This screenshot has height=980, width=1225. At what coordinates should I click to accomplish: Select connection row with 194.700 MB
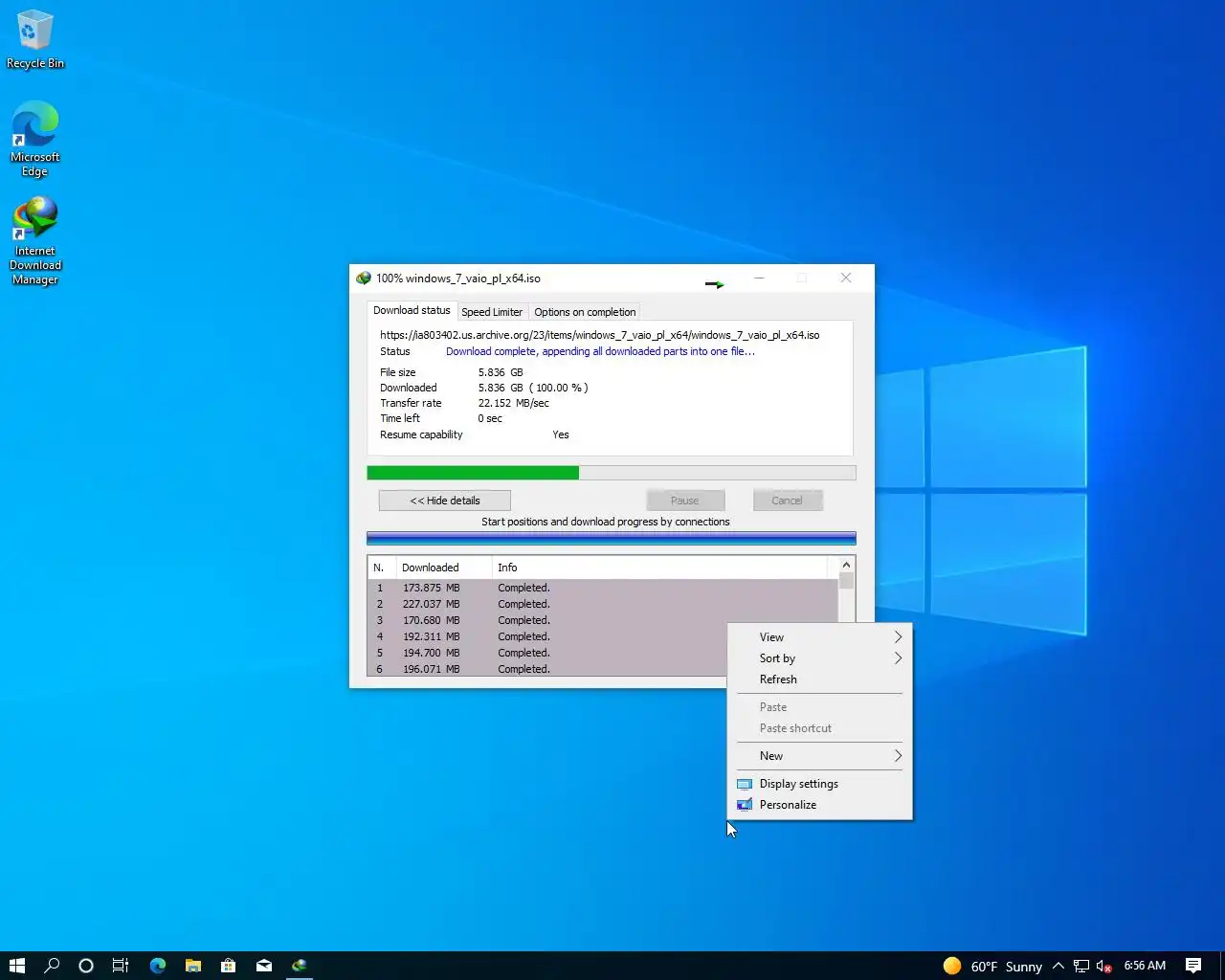pyautogui.click(x=547, y=653)
